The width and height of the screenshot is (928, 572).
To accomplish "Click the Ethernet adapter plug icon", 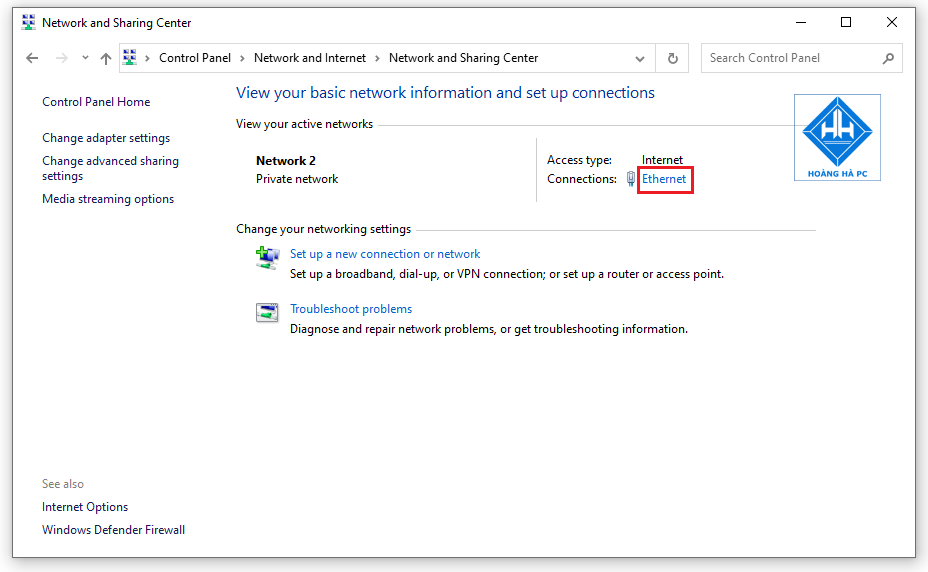I will 631,179.
